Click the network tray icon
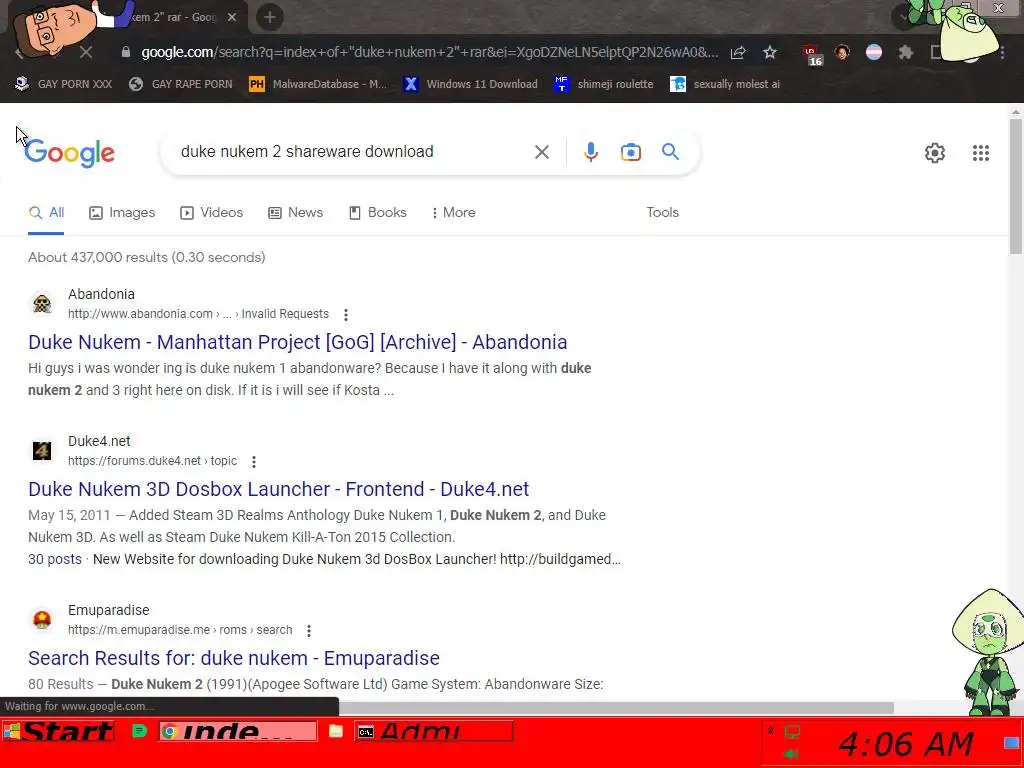 click(792, 732)
